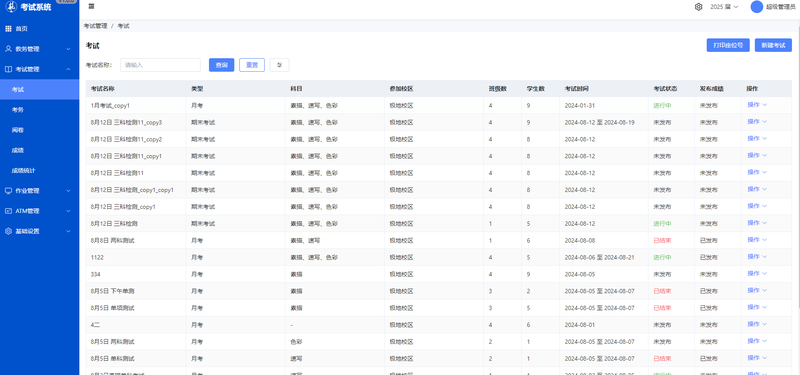
Task: Click the 8月5日 两科测试 exam name
Action: click(112, 341)
